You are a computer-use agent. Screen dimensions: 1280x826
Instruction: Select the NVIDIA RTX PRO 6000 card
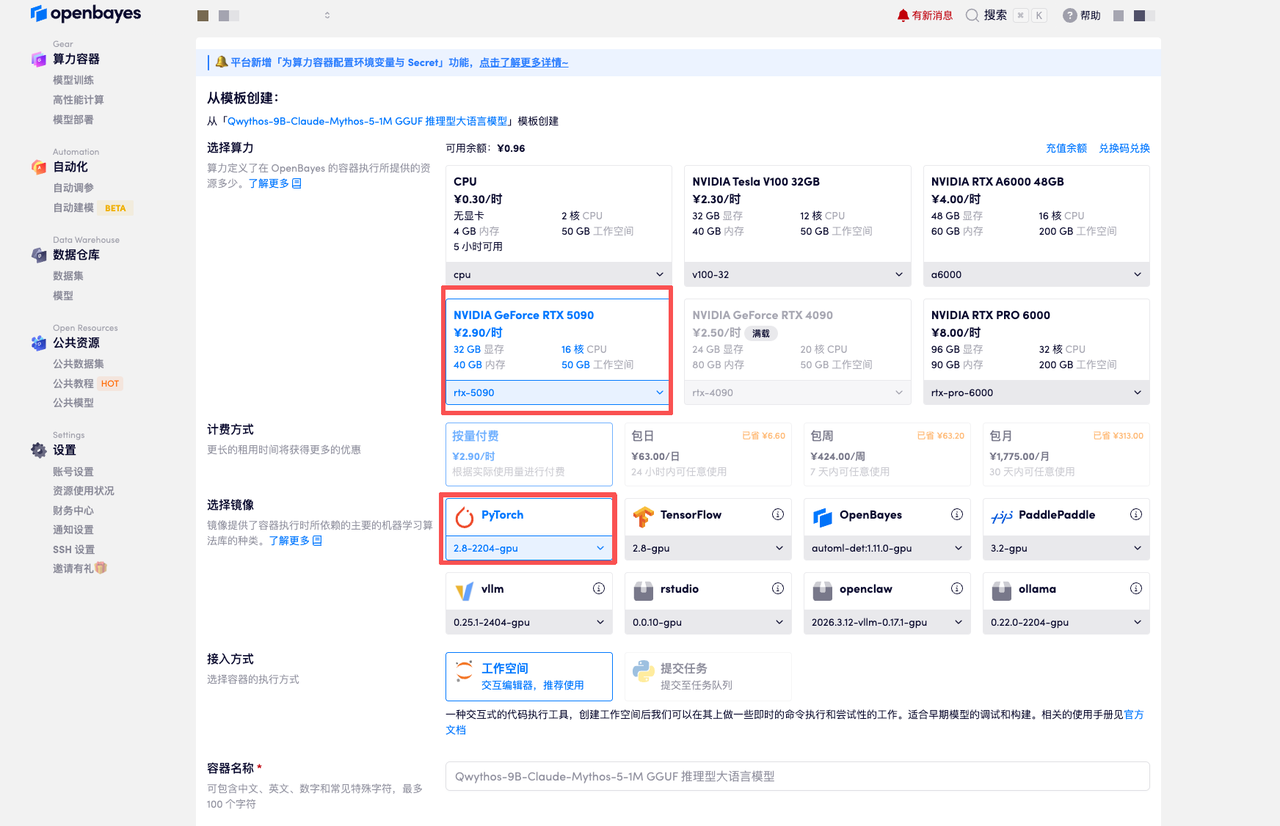1036,351
